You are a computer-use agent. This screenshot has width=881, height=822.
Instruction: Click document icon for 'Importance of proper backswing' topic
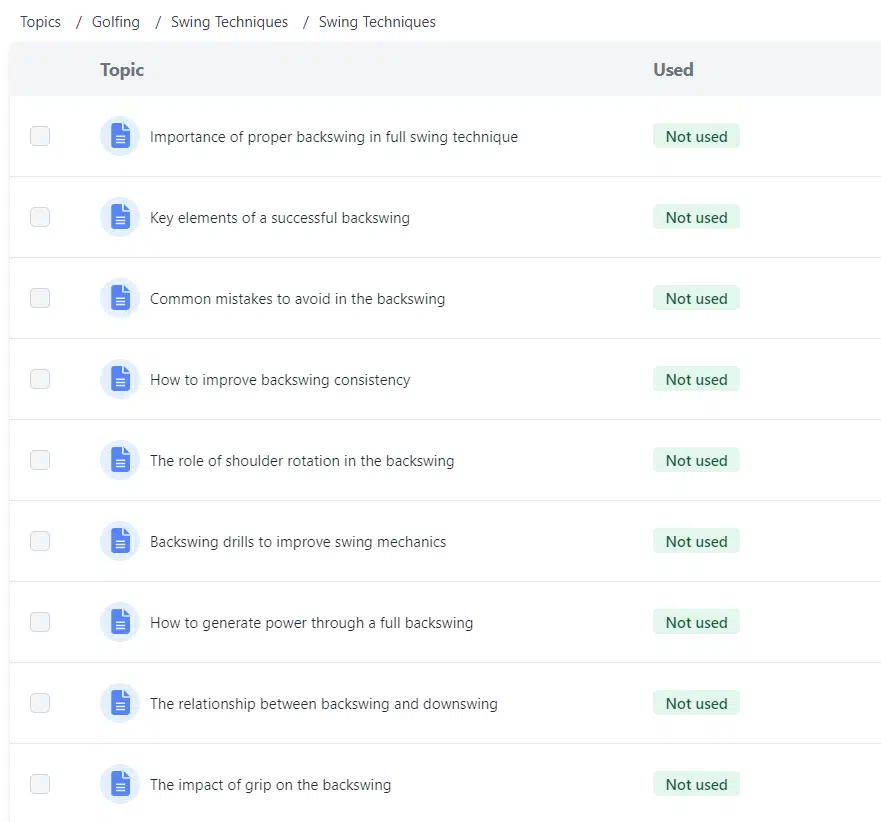pyautogui.click(x=120, y=136)
